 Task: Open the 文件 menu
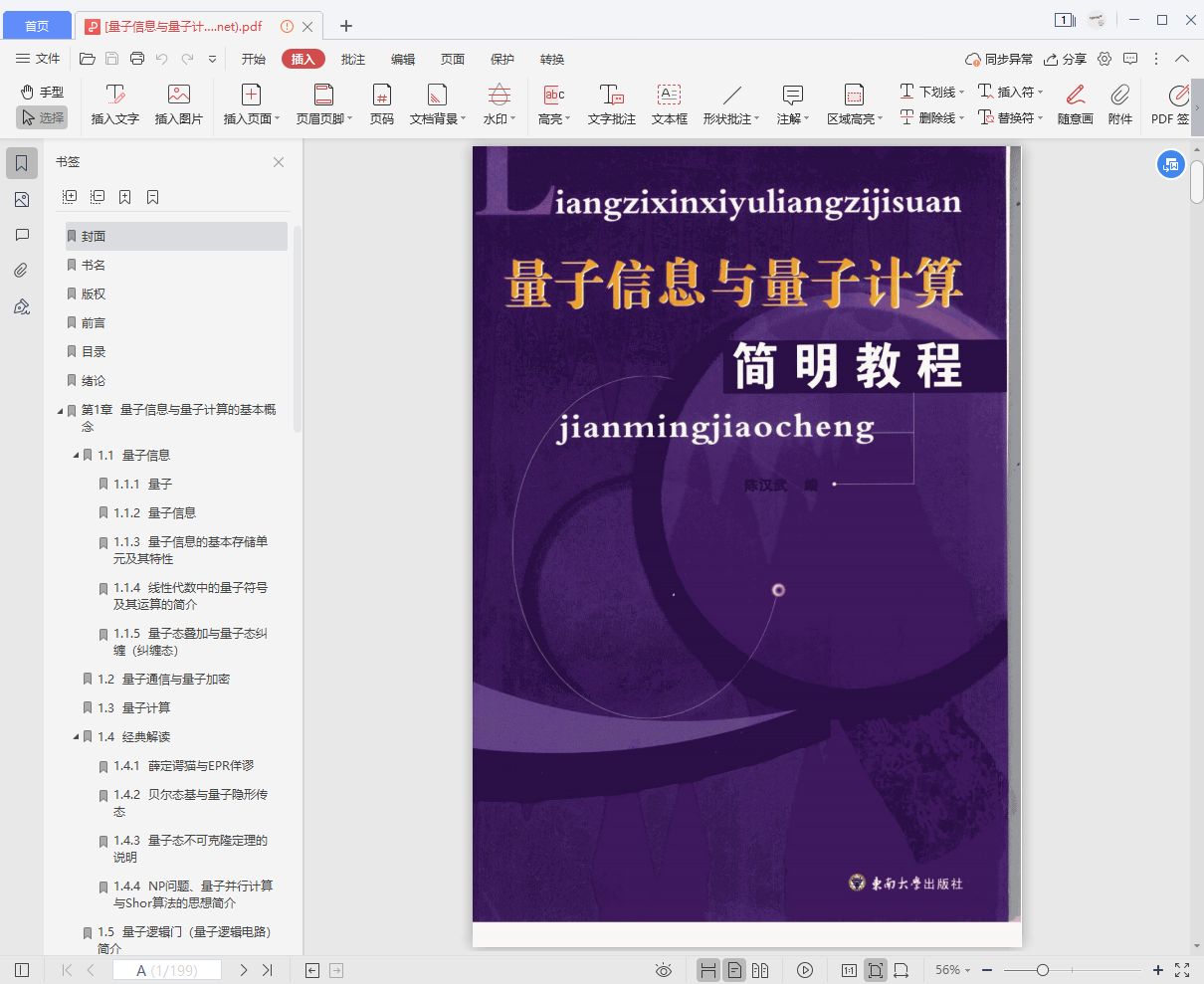[39, 59]
